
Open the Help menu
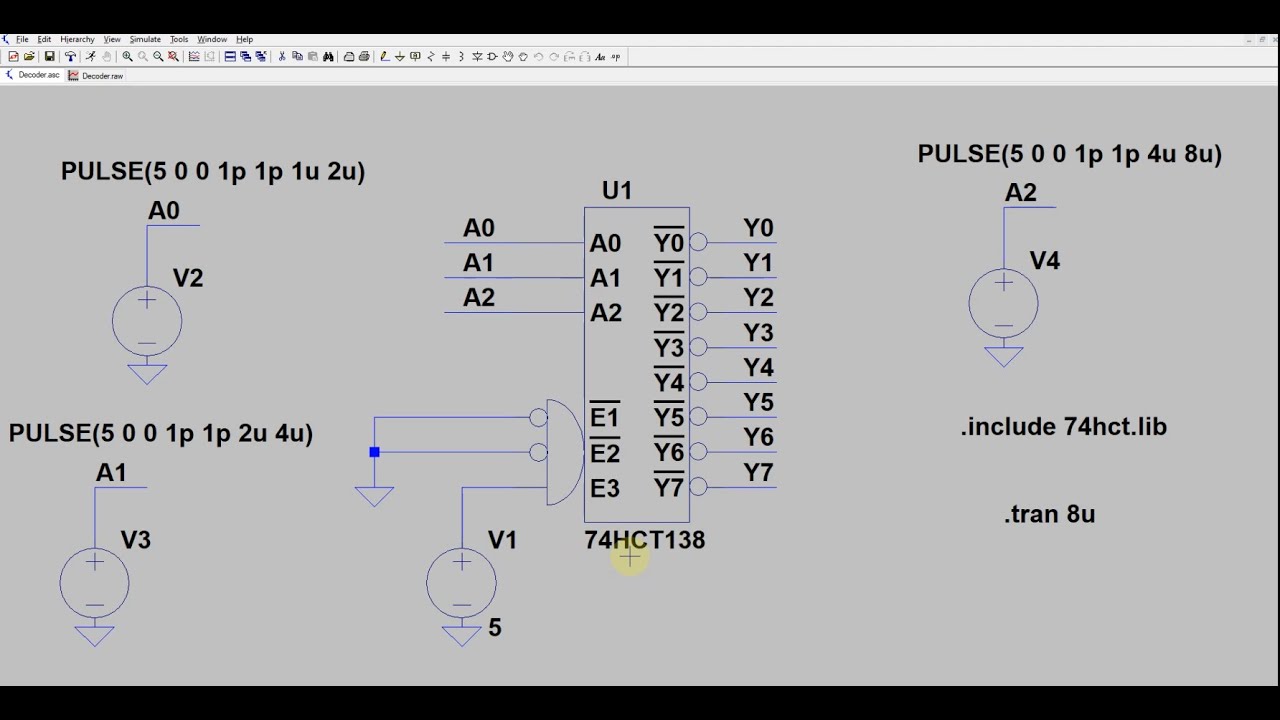(244, 39)
